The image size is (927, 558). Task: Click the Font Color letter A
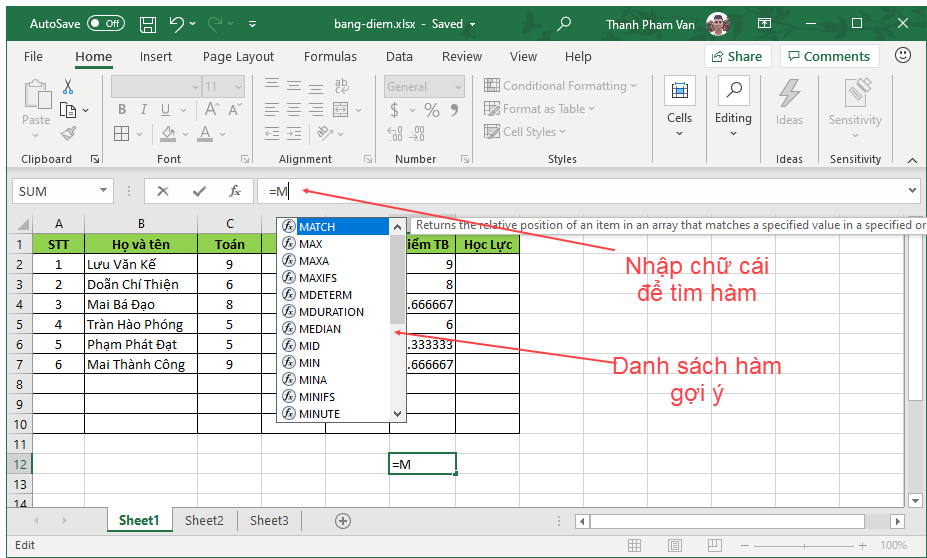[205, 134]
